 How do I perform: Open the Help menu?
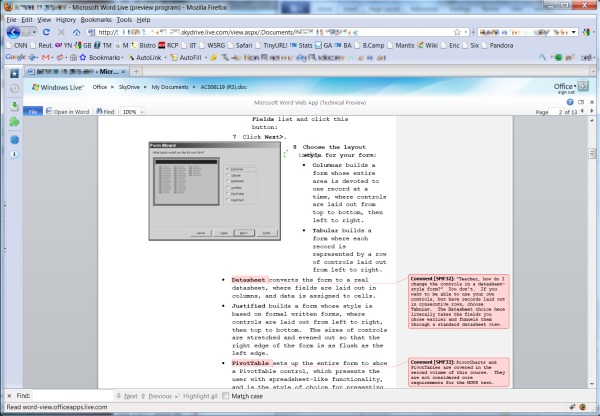[x=143, y=20]
